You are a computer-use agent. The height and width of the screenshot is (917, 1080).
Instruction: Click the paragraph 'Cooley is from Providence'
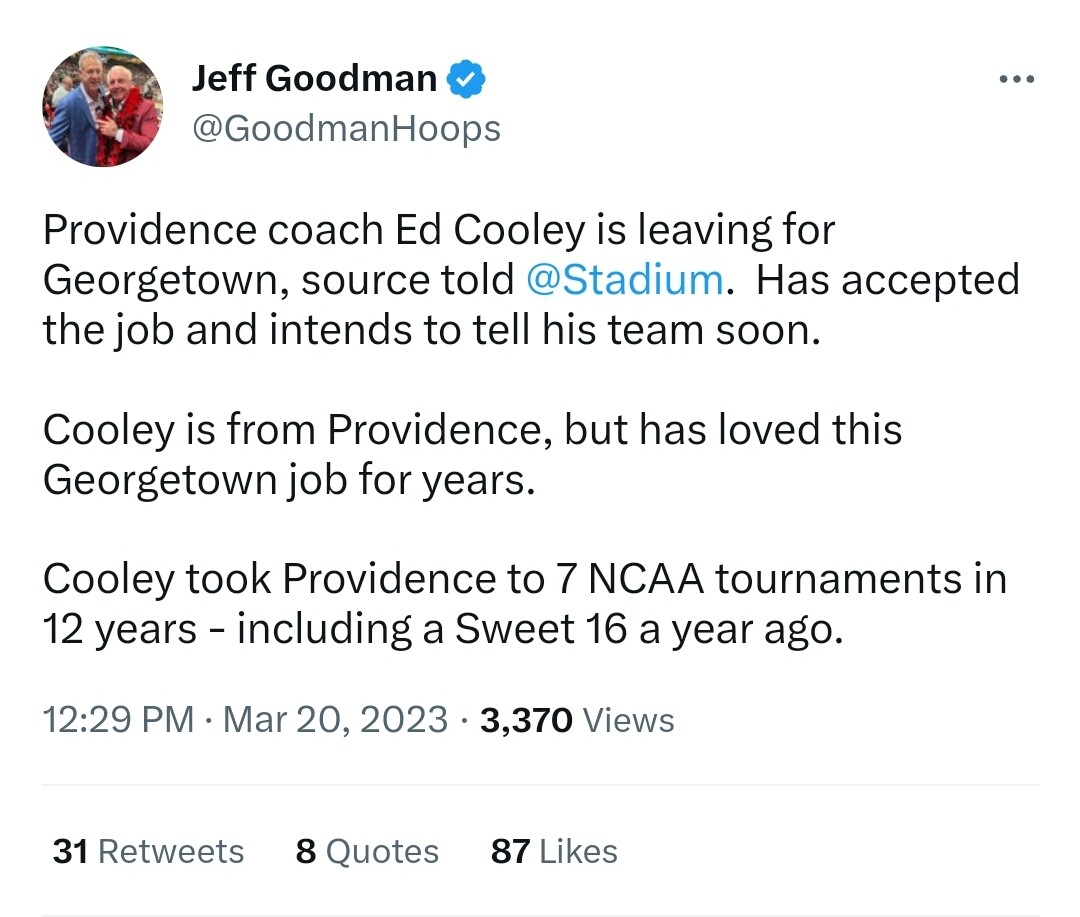(472, 430)
